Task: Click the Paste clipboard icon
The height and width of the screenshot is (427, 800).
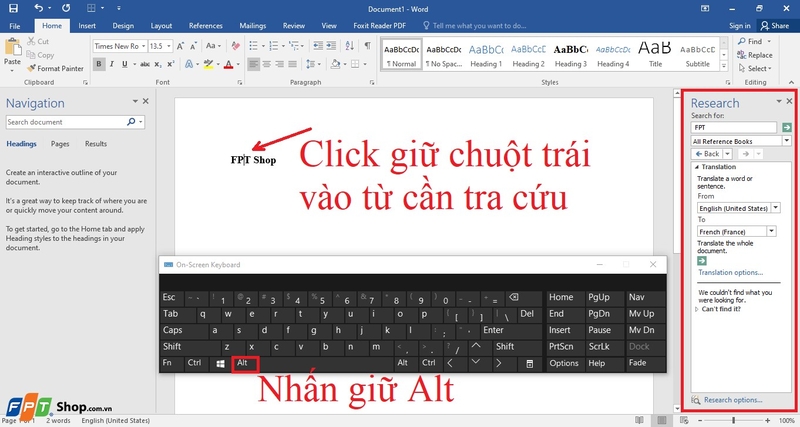Action: tap(12, 48)
